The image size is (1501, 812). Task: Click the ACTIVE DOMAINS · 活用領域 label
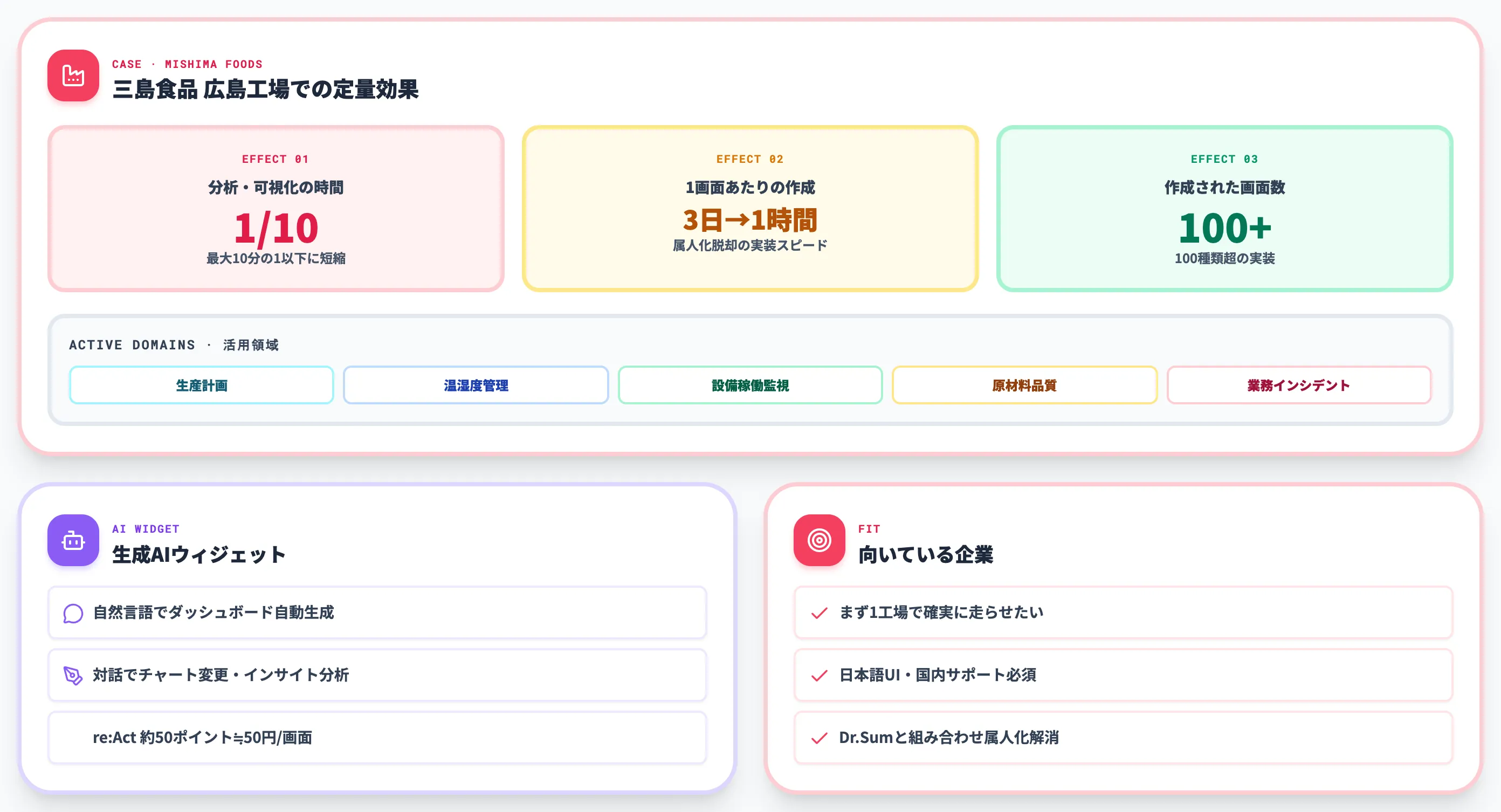pyautogui.click(x=174, y=345)
